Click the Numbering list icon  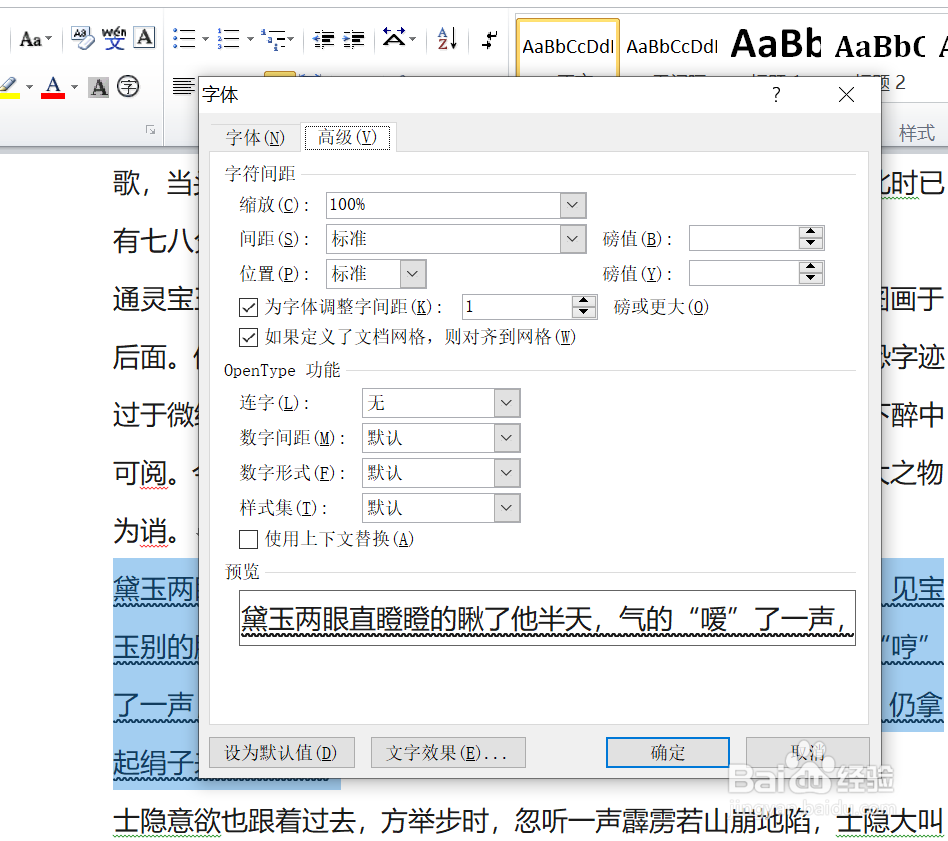point(228,38)
